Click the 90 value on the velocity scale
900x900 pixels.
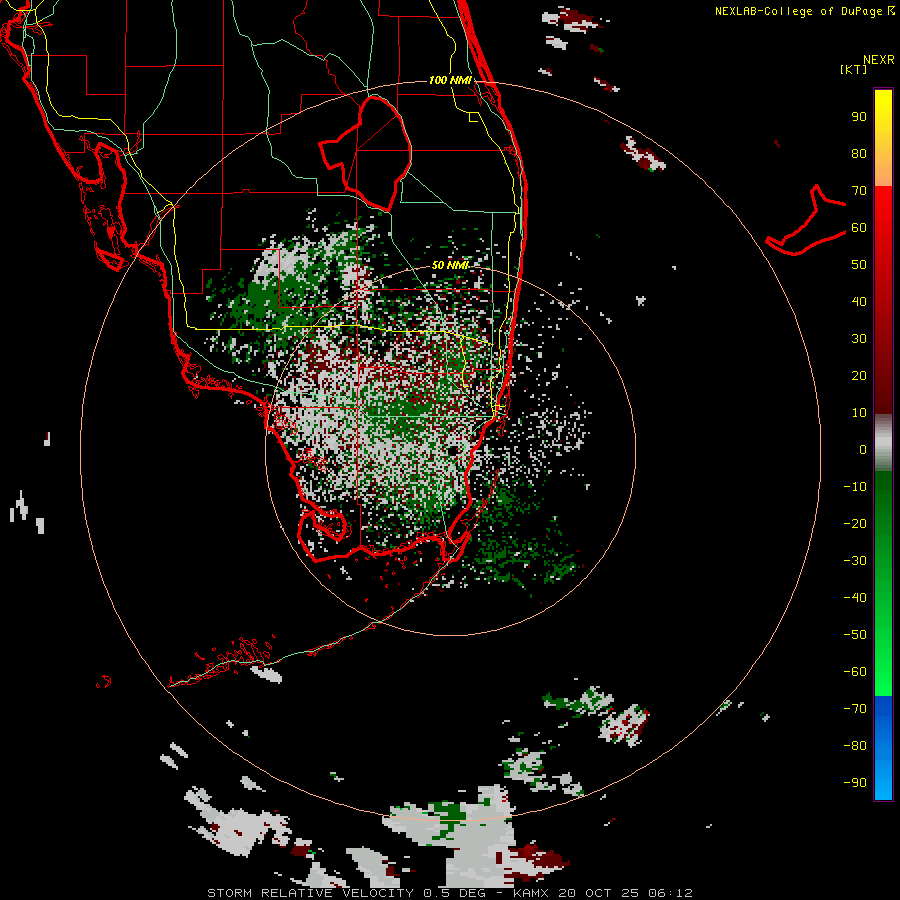[859, 117]
